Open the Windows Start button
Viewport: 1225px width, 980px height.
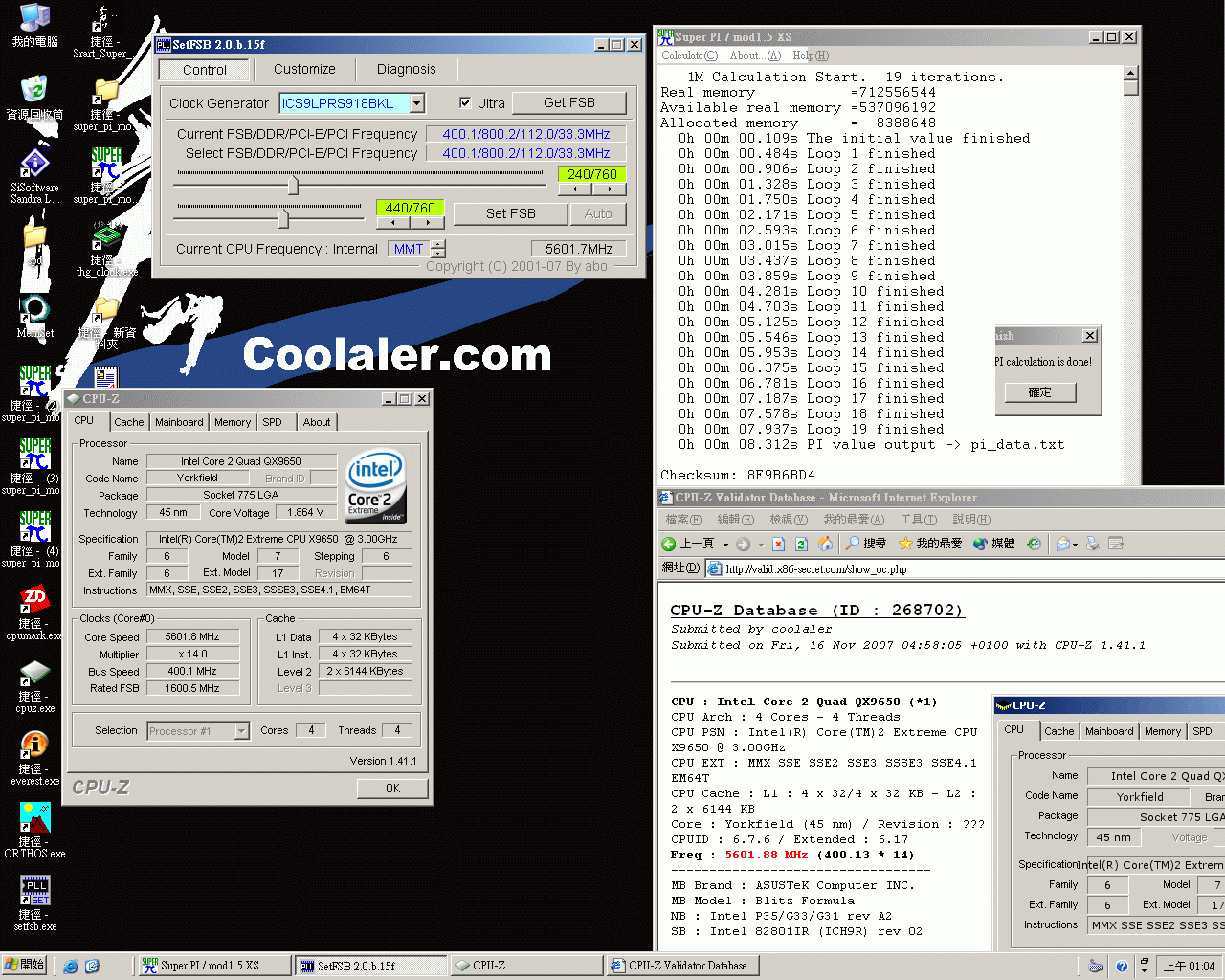(x=24, y=966)
